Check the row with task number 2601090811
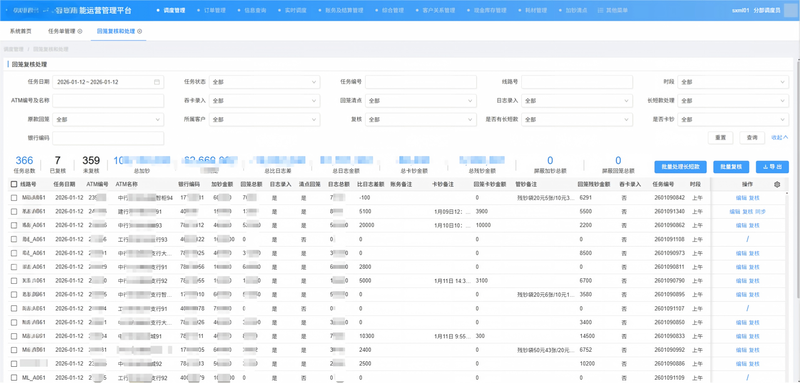This screenshot has width=800, height=383. (x=14, y=267)
